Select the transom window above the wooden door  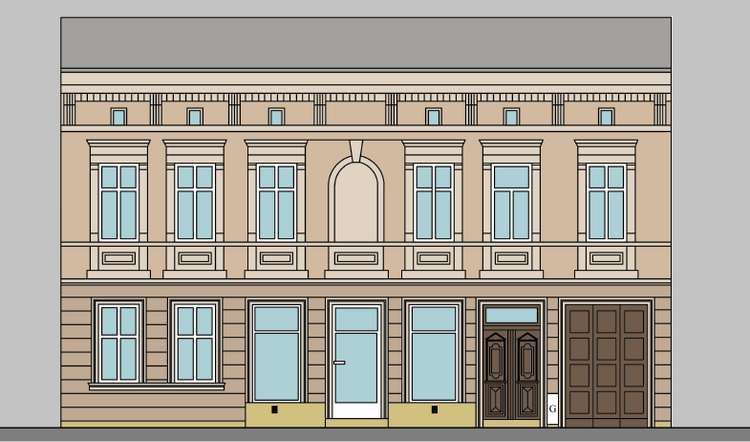[x=511, y=315]
